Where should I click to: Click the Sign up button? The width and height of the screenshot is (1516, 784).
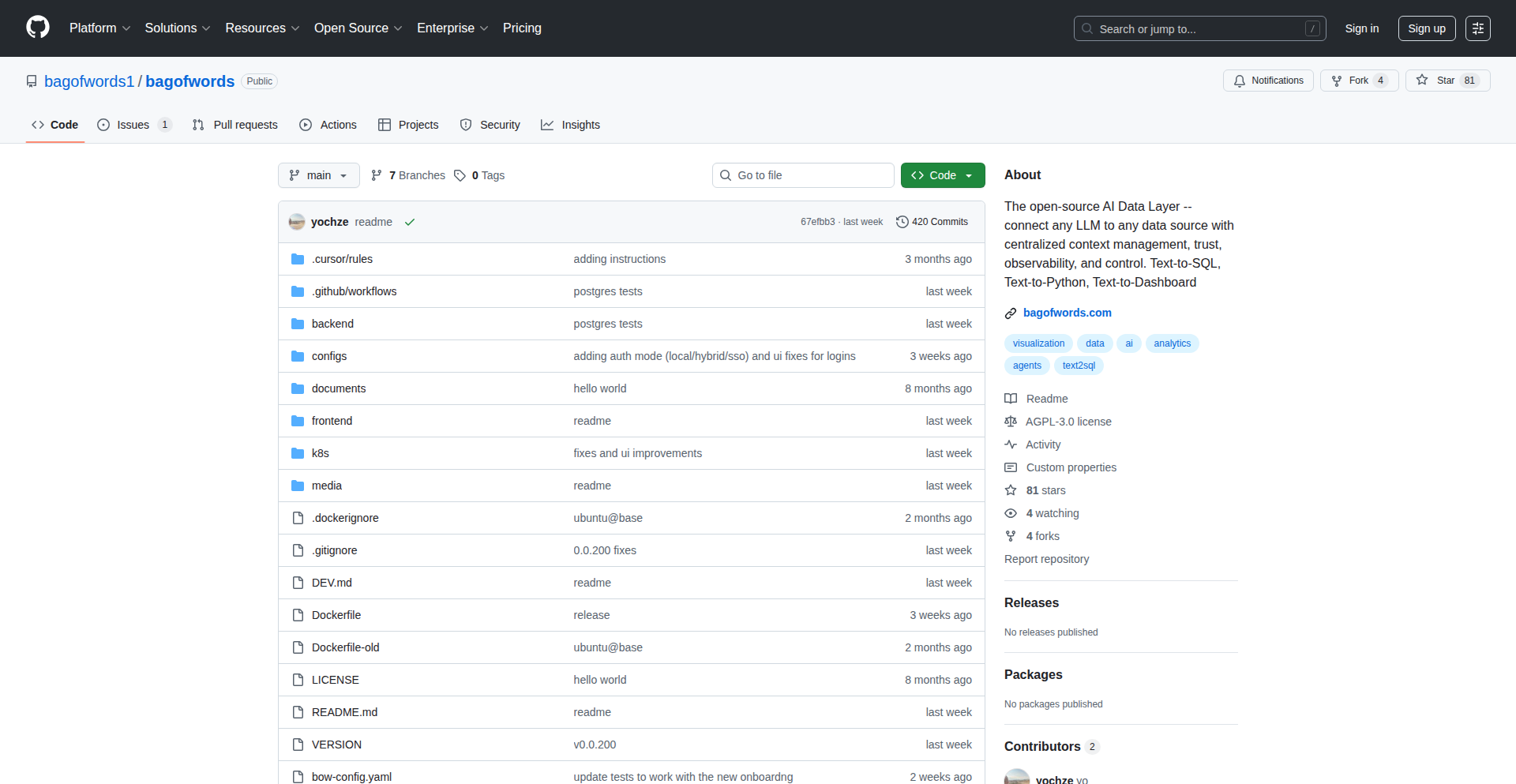pos(1427,28)
